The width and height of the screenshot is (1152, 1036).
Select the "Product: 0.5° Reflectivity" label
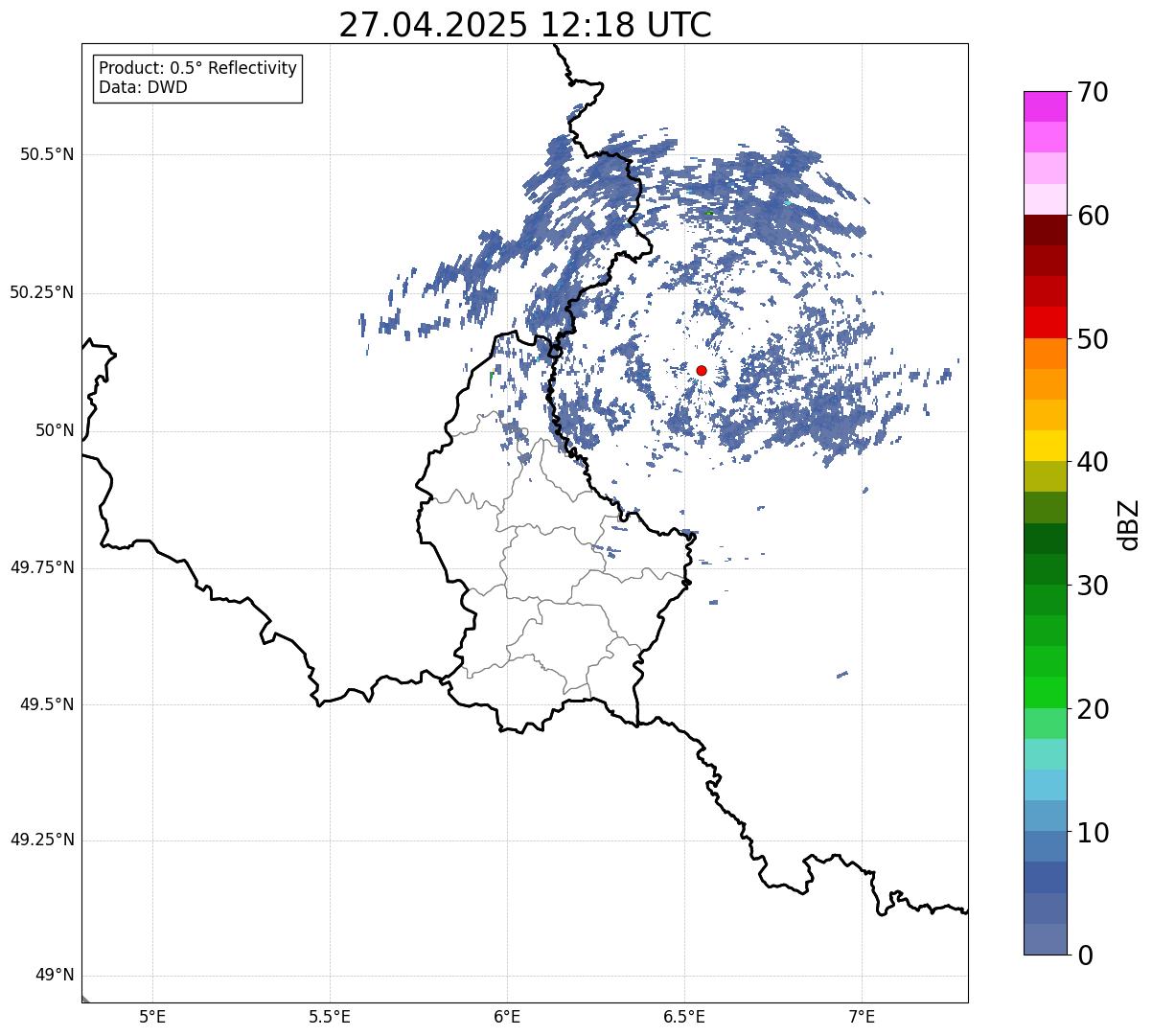(198, 68)
